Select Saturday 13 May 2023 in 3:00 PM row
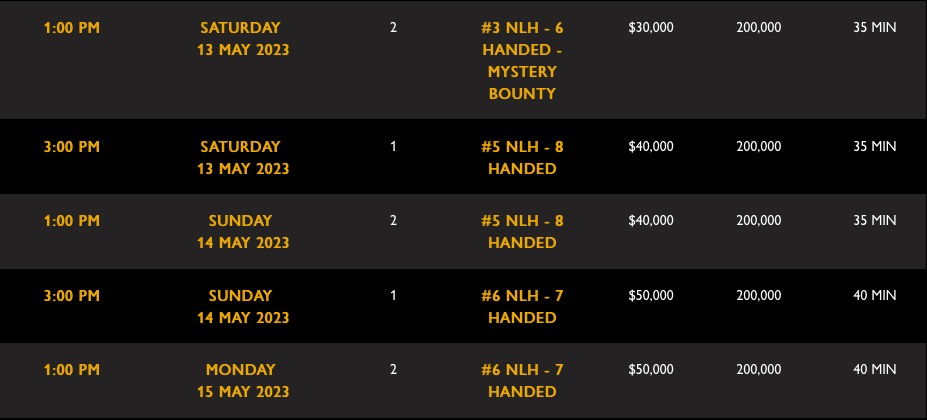This screenshot has height=420, width=927. [x=243, y=157]
